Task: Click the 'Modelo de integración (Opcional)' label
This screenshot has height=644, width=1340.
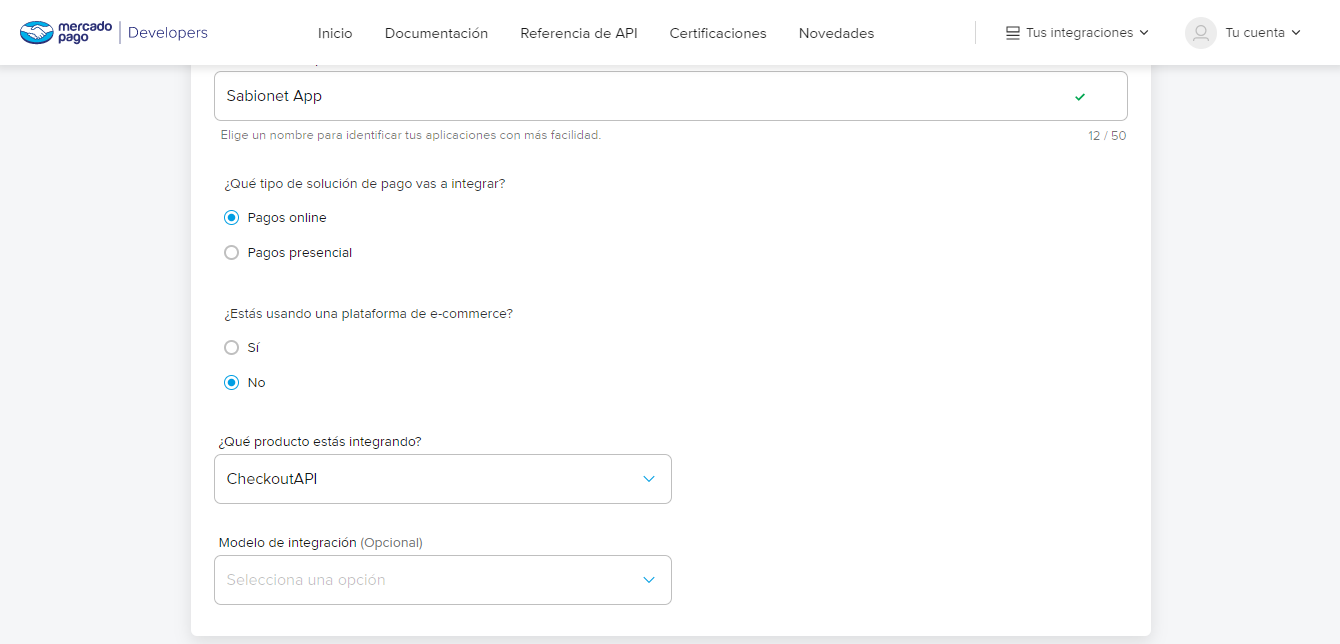Action: (x=320, y=543)
